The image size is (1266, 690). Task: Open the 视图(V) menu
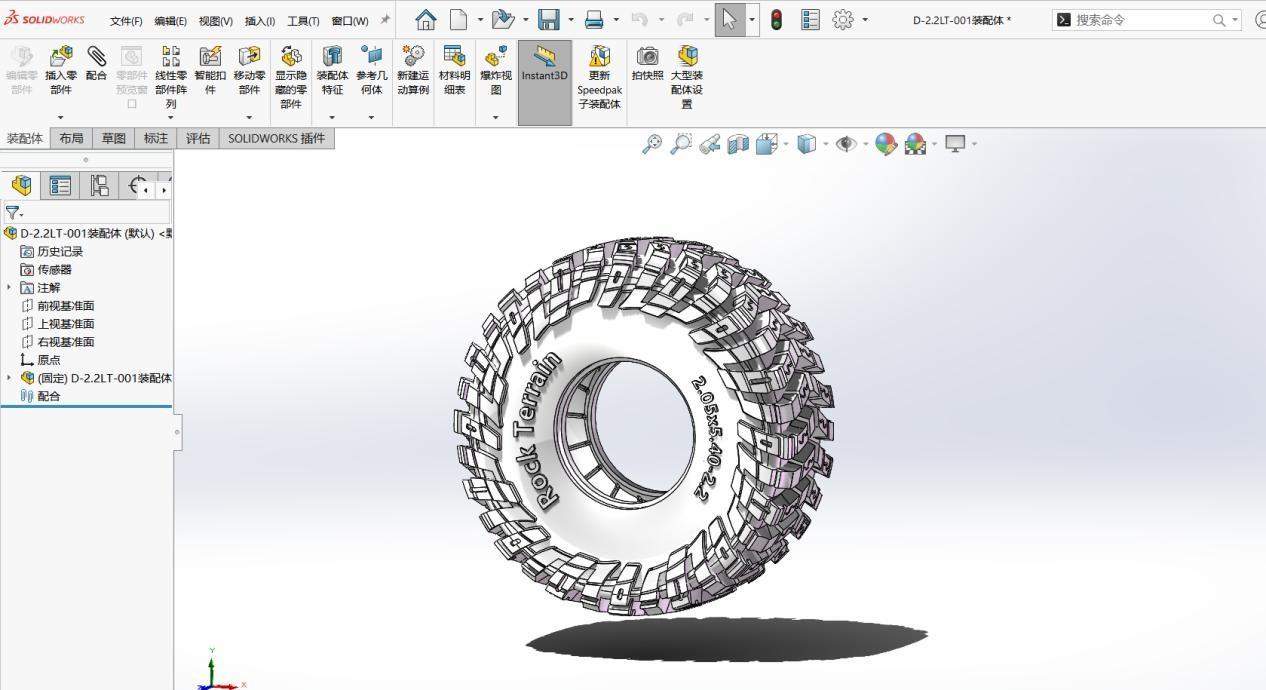215,21
